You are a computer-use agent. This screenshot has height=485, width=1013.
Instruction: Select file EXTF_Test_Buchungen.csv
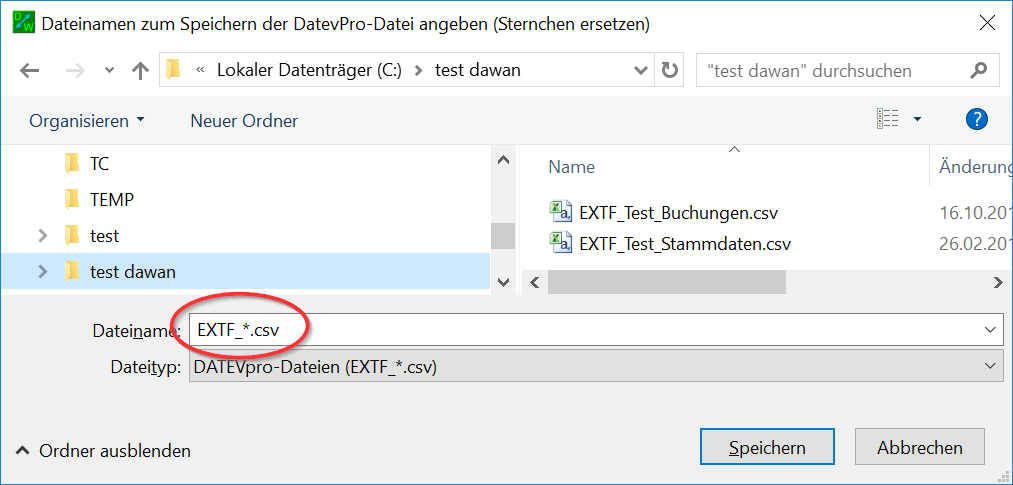coord(680,211)
